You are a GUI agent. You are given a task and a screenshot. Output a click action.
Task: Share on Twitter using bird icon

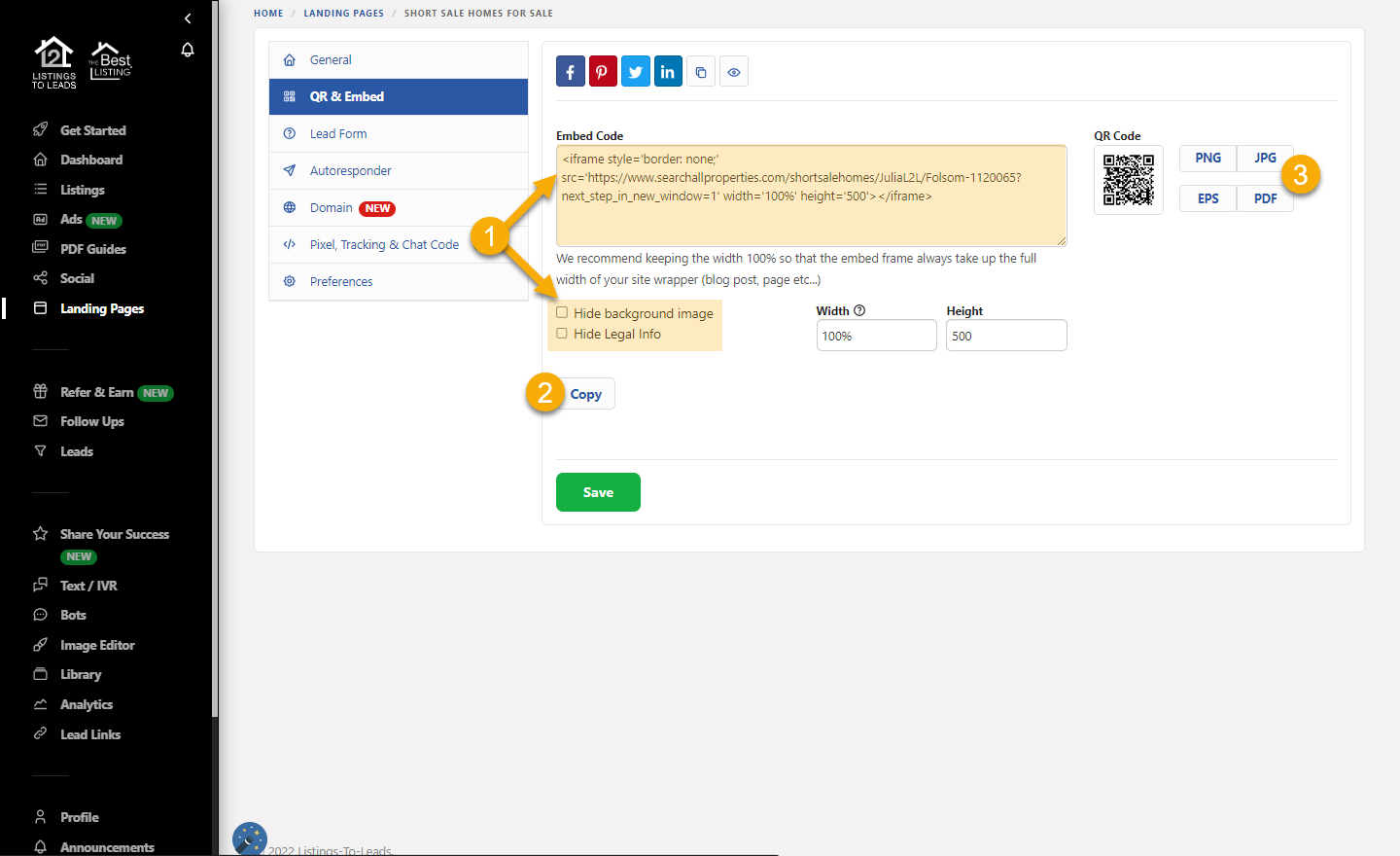pos(636,72)
